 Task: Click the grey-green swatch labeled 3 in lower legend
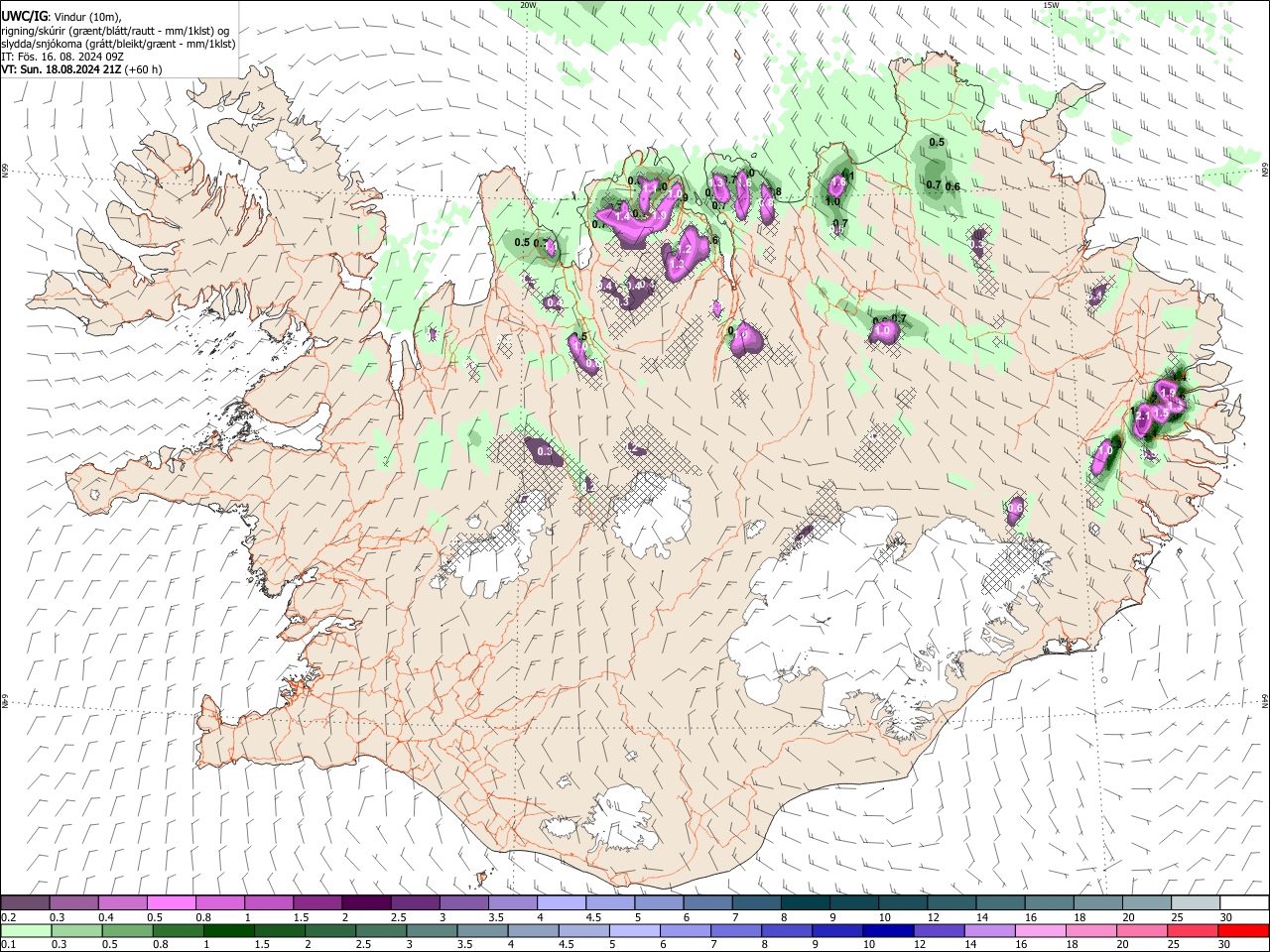432,930
